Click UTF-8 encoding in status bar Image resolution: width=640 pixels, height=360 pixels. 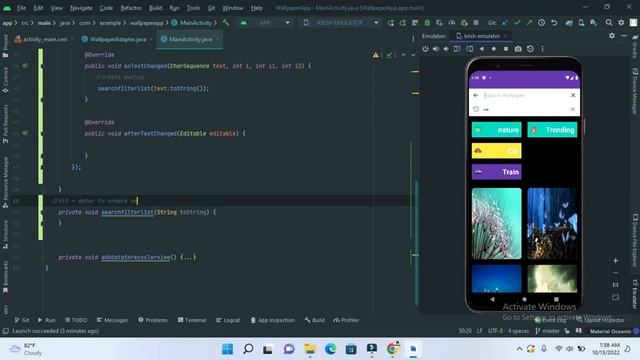(x=495, y=331)
